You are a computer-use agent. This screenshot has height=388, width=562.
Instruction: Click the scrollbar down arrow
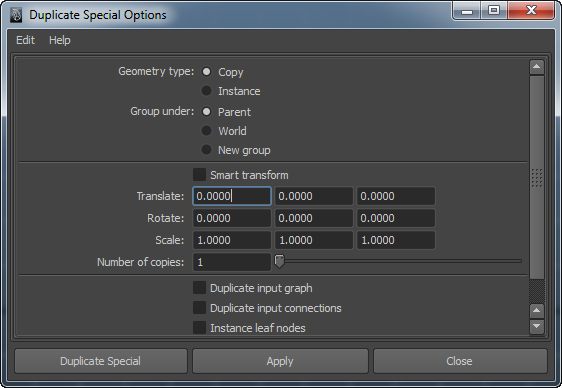tap(537, 326)
